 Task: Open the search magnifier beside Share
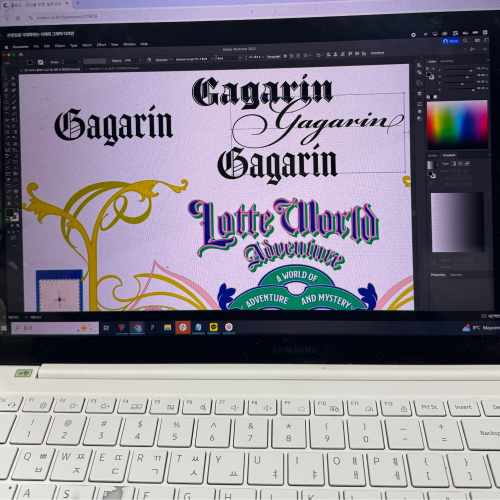[465, 41]
